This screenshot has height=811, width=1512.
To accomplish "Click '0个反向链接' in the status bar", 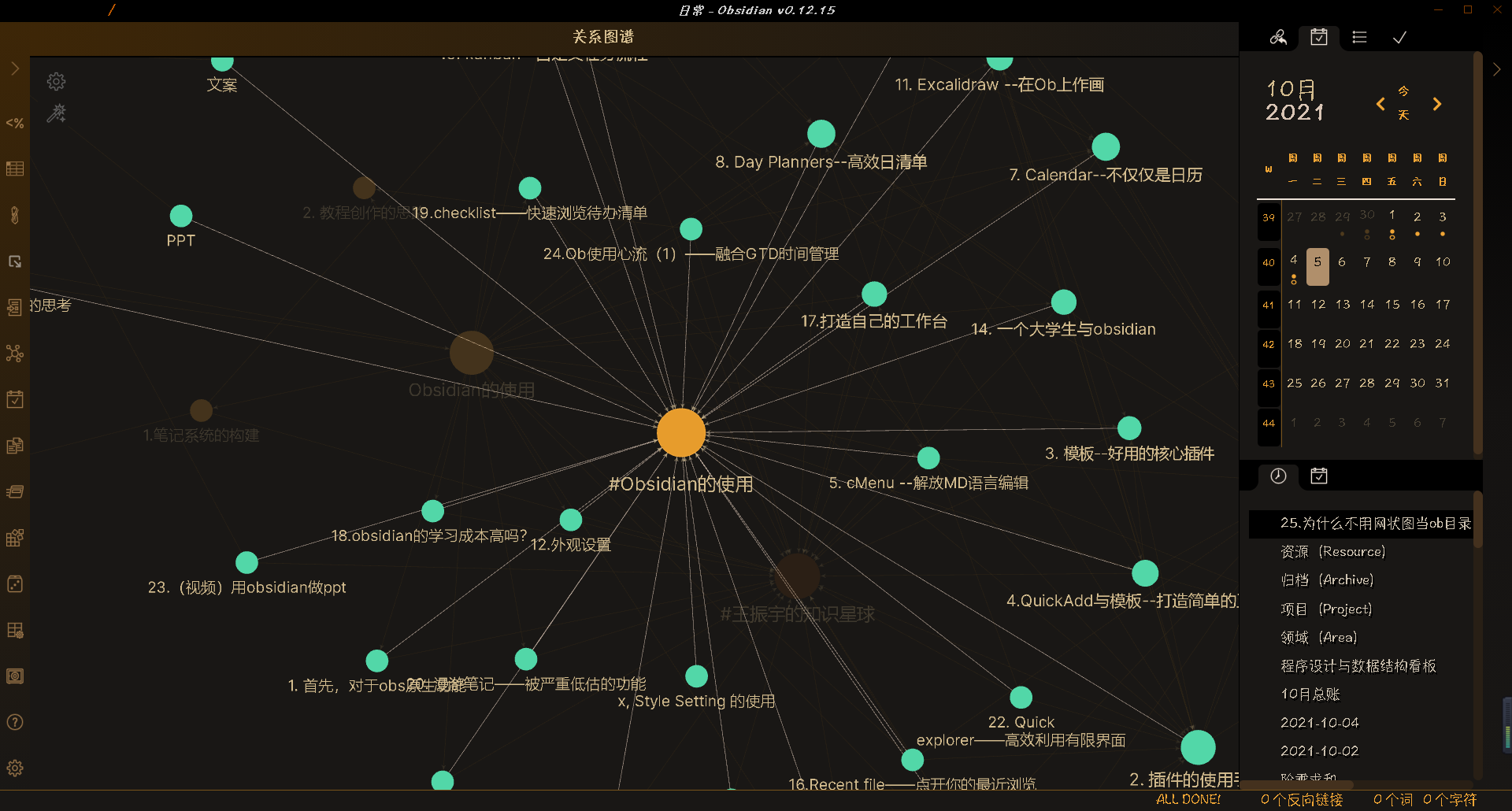I will pos(1302,800).
